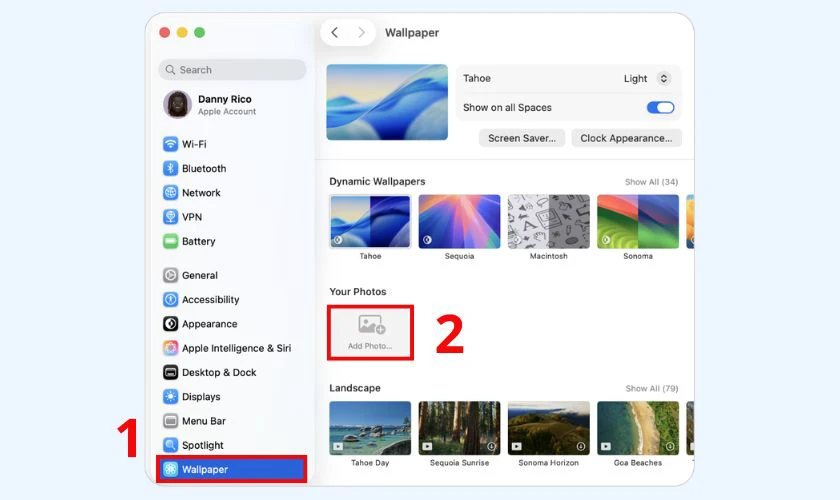
Task: Click the Appearance icon
Action: pyautogui.click(x=170, y=324)
